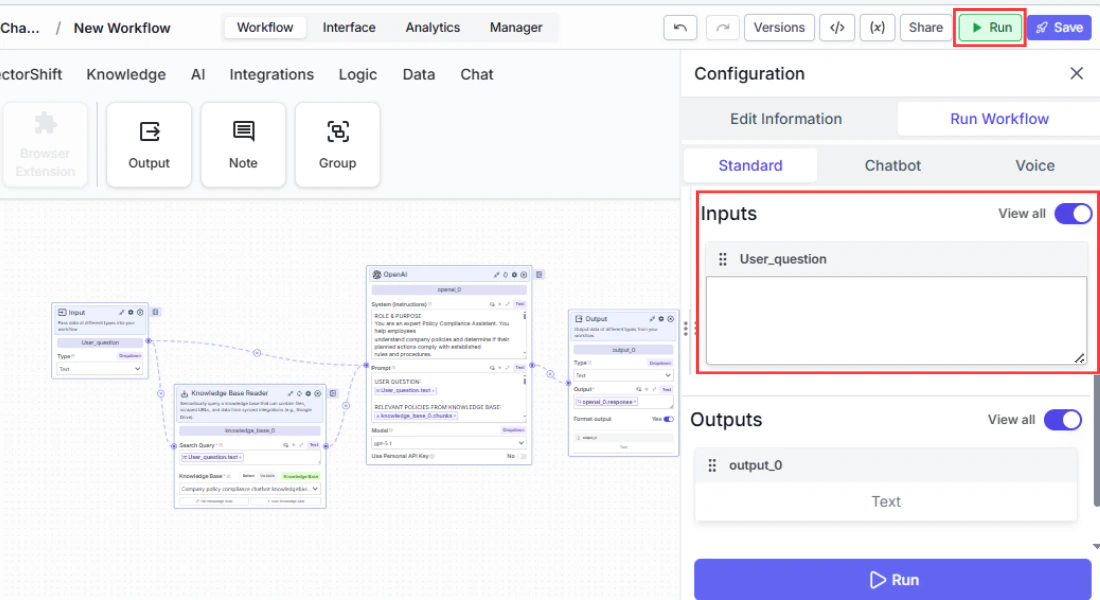The width and height of the screenshot is (1100, 600).
Task: Expand the System (Instructions) field editor
Action: tap(507, 305)
